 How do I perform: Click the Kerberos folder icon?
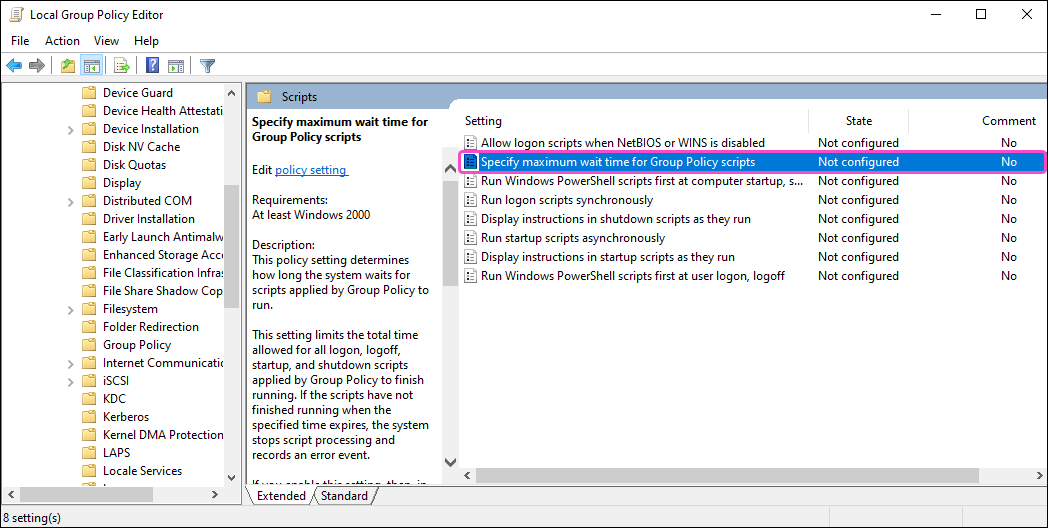coord(89,417)
